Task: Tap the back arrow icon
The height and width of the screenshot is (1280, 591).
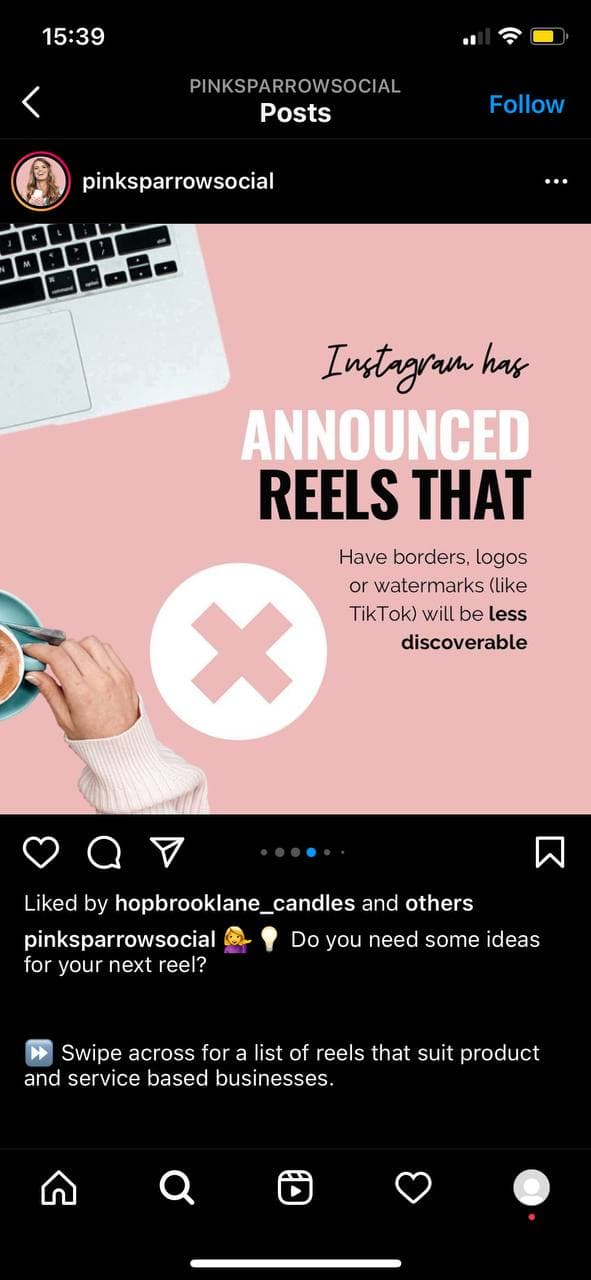Action: [x=31, y=102]
